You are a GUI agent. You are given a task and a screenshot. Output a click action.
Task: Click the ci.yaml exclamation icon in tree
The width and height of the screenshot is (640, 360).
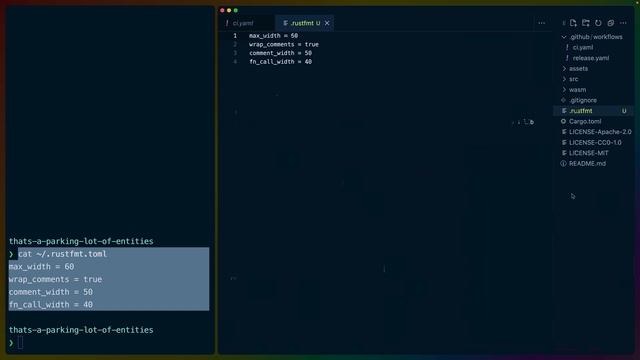[x=567, y=47]
